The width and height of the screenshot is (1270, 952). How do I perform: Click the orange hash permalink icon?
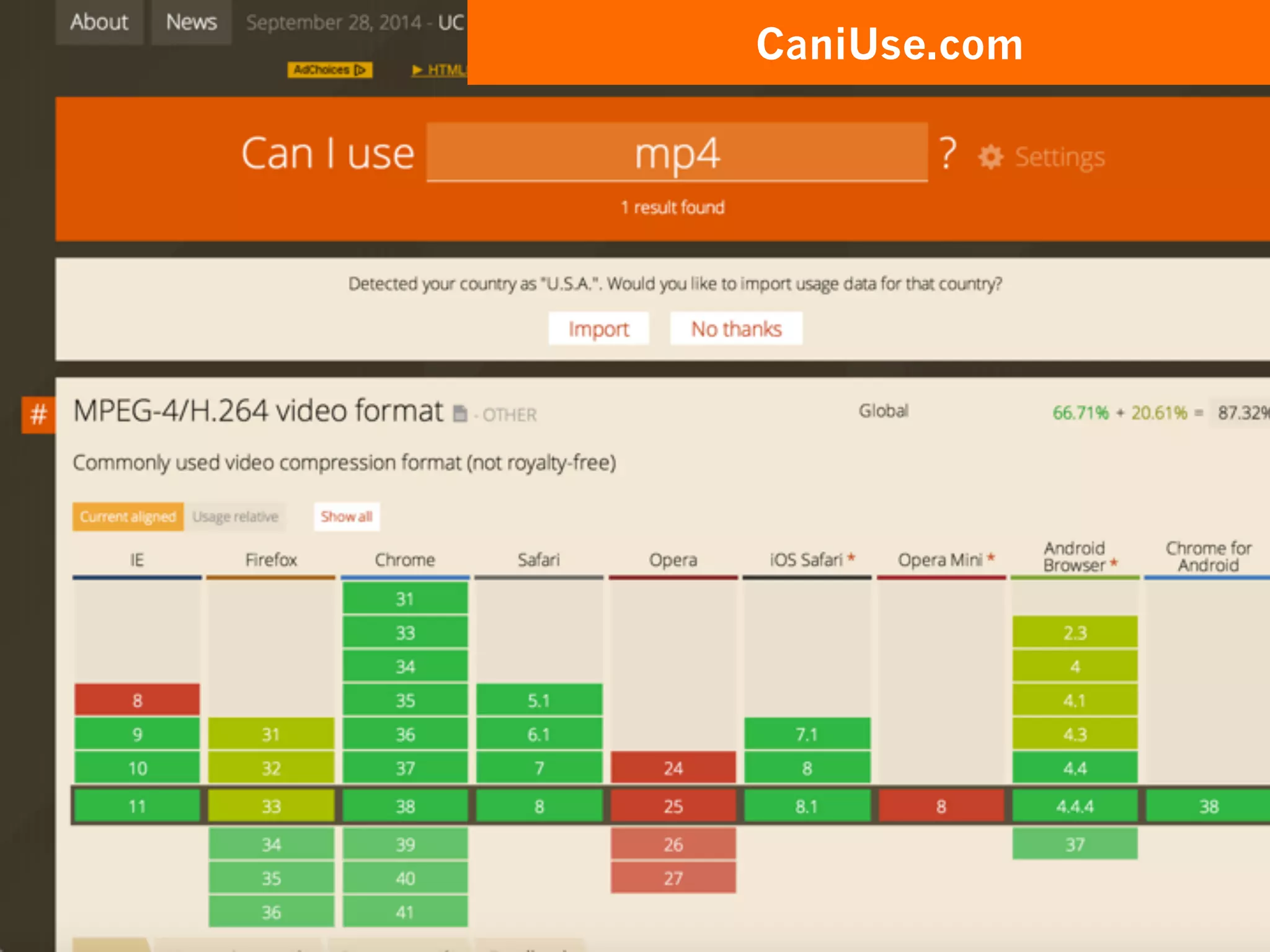(38, 414)
